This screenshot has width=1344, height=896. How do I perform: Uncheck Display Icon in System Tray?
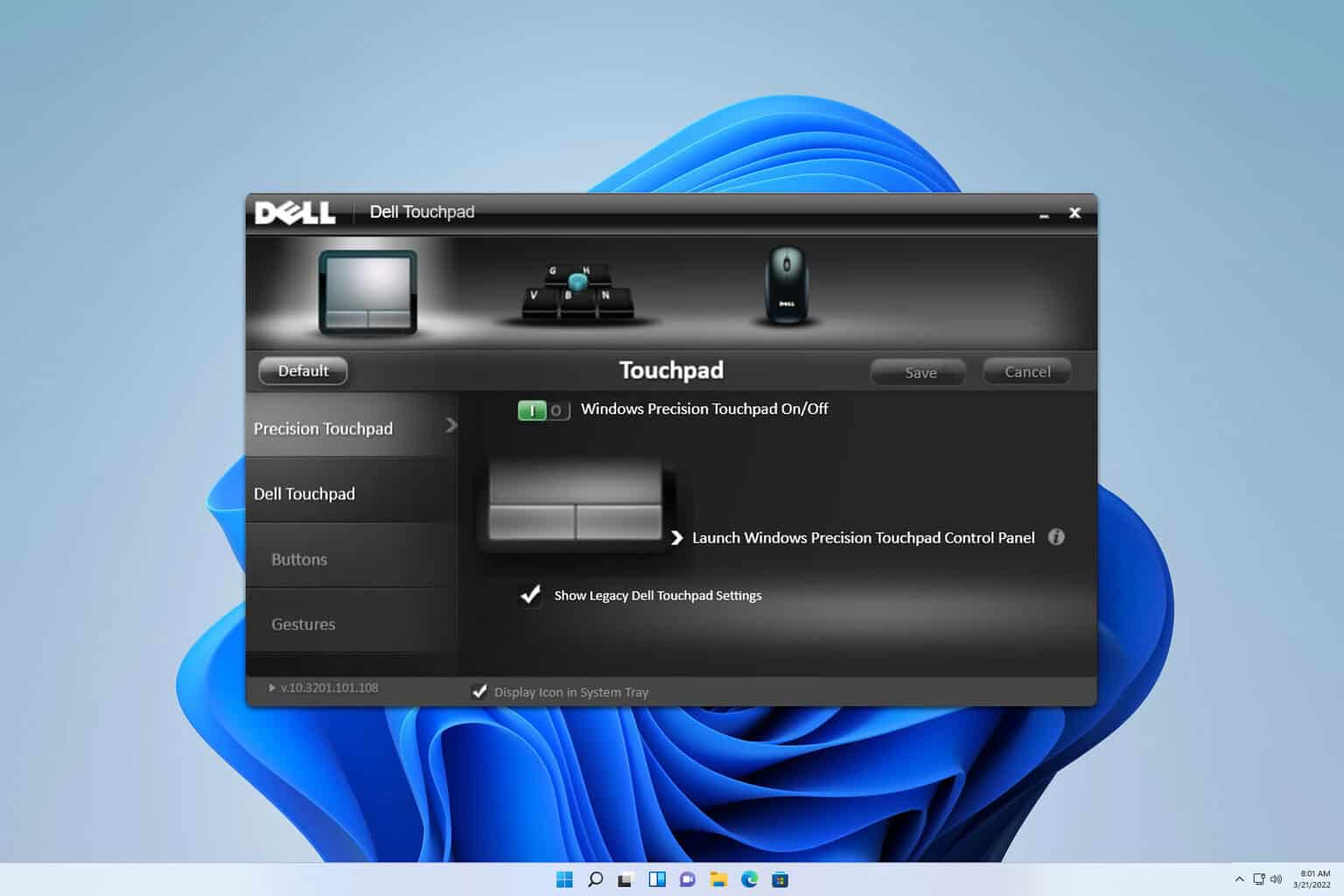(479, 691)
